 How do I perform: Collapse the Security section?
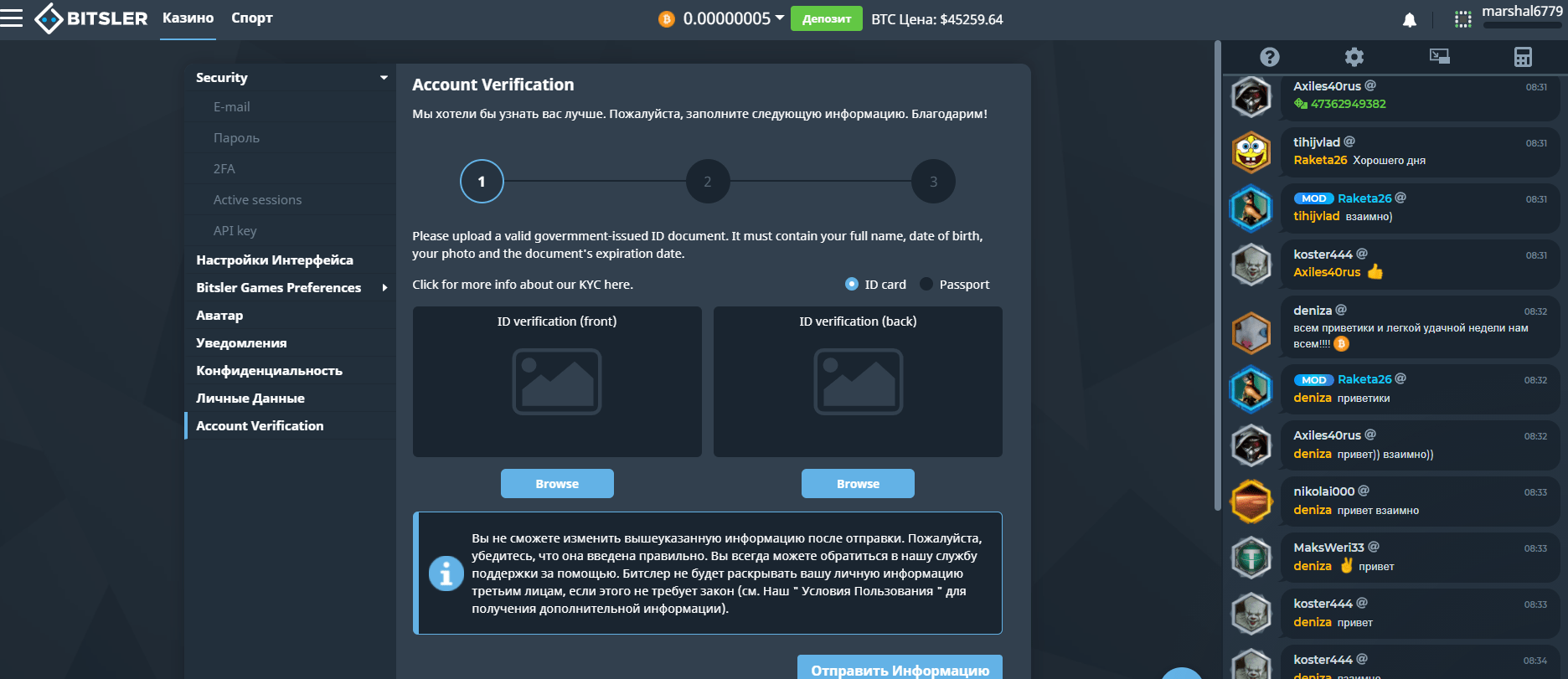[384, 77]
